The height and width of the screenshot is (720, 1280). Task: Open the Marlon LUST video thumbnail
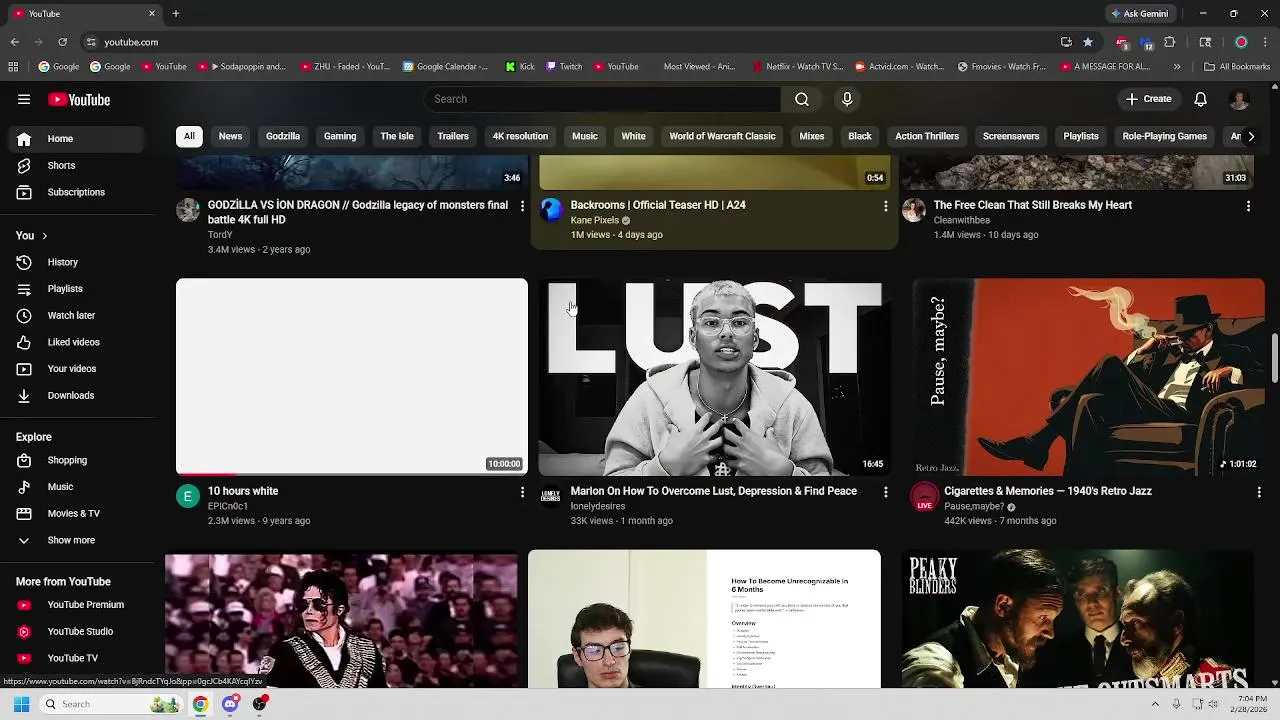pyautogui.click(x=715, y=376)
